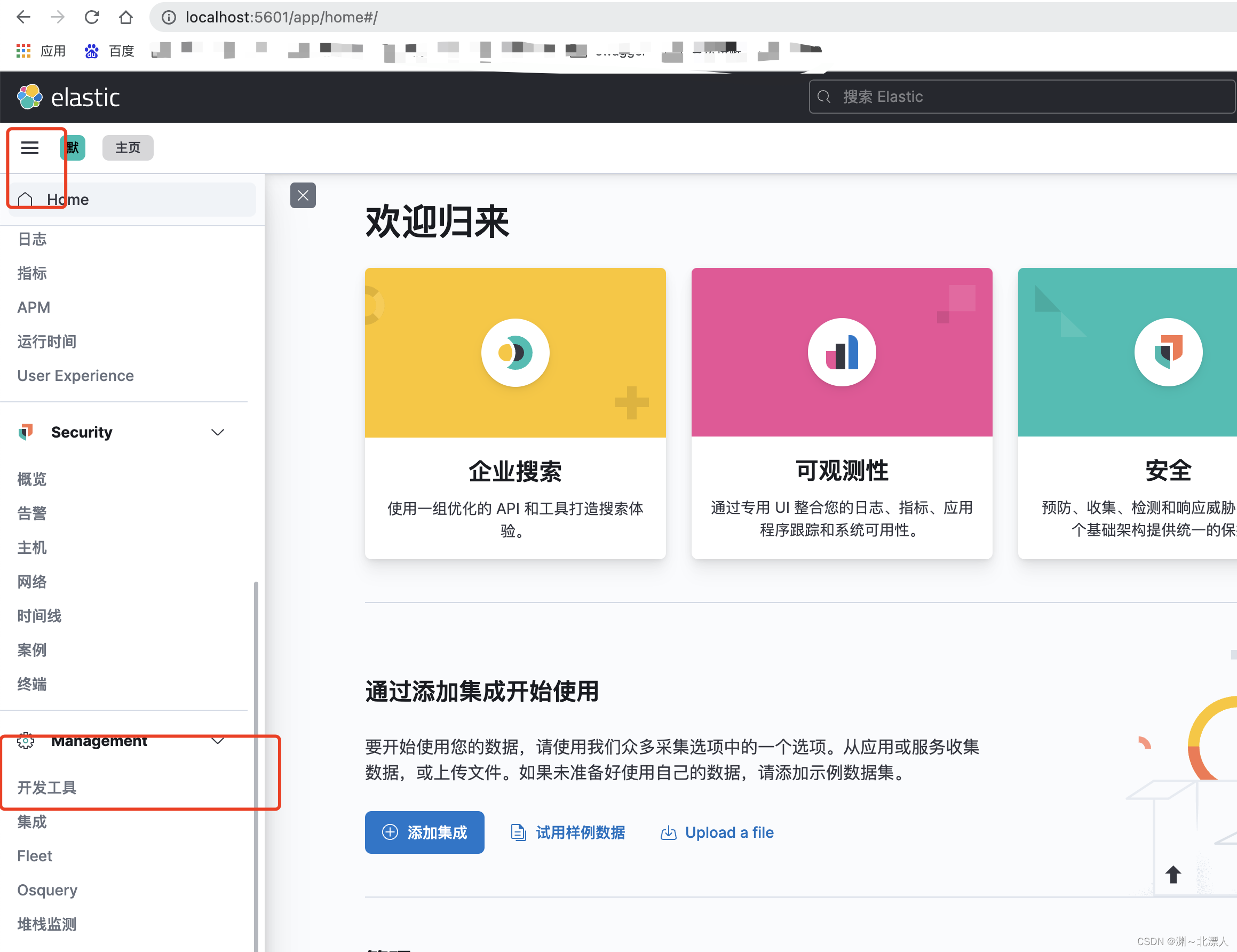This screenshot has height=952, width=1237.
Task: Dismiss the welcome panel with the X
Action: (x=303, y=195)
